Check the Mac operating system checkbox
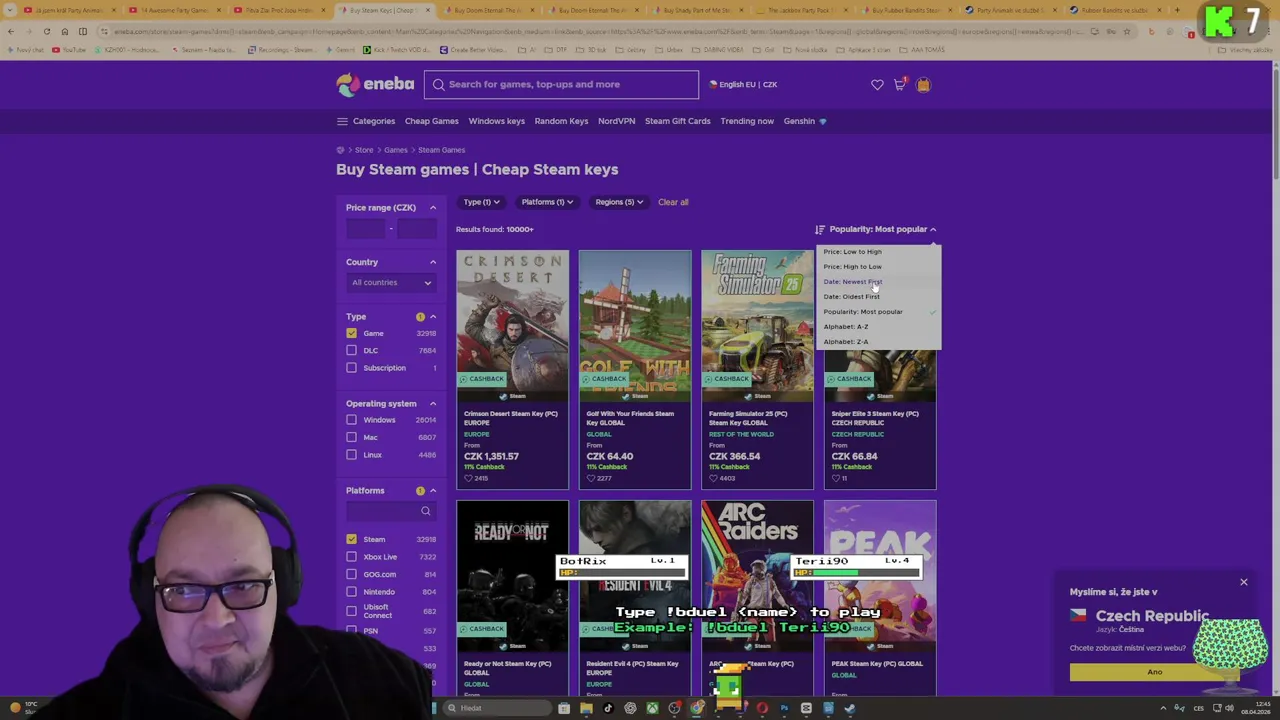This screenshot has height=720, width=1280. click(351, 437)
